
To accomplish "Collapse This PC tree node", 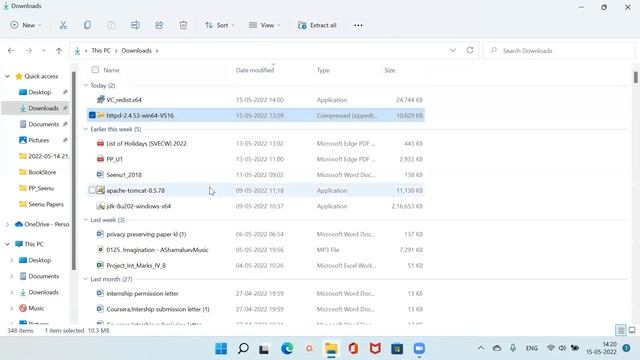I will [7, 244].
